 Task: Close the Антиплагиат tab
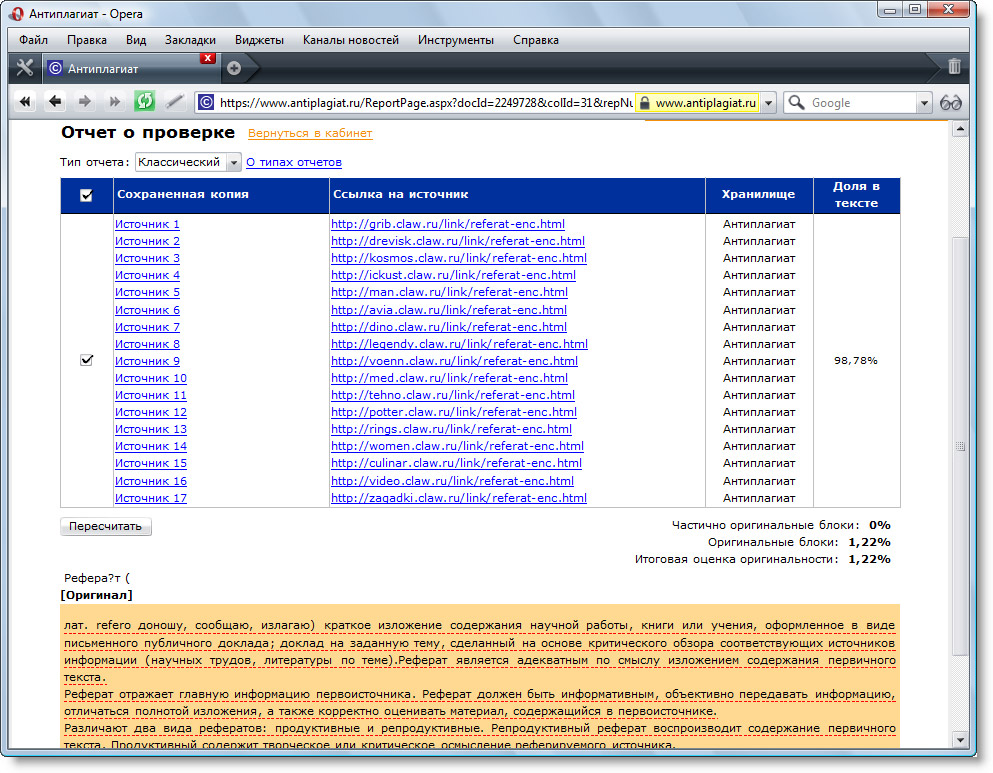(207, 58)
